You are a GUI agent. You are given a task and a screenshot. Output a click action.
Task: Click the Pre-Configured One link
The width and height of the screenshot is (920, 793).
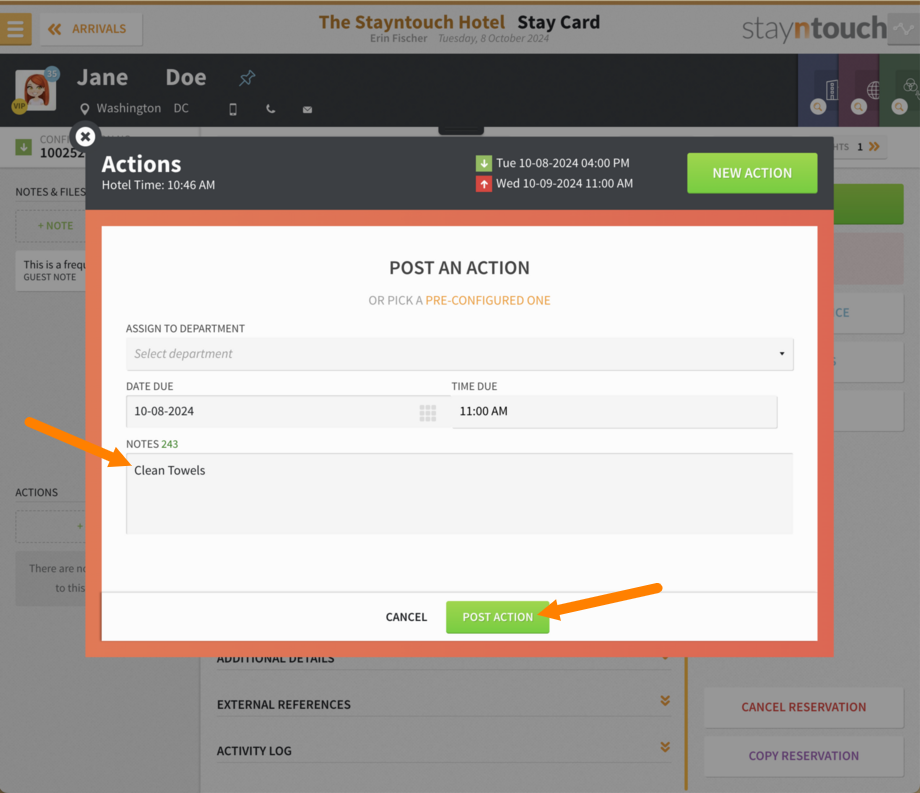[x=488, y=300]
